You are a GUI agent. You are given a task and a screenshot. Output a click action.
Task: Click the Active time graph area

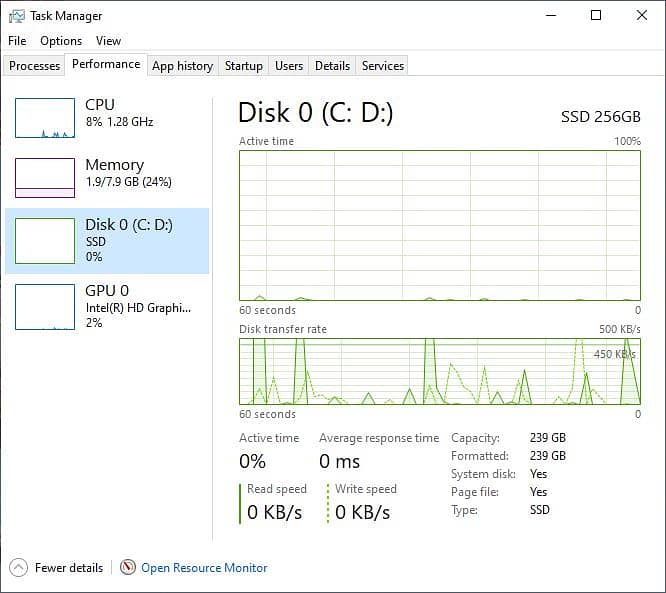pyautogui.click(x=440, y=226)
